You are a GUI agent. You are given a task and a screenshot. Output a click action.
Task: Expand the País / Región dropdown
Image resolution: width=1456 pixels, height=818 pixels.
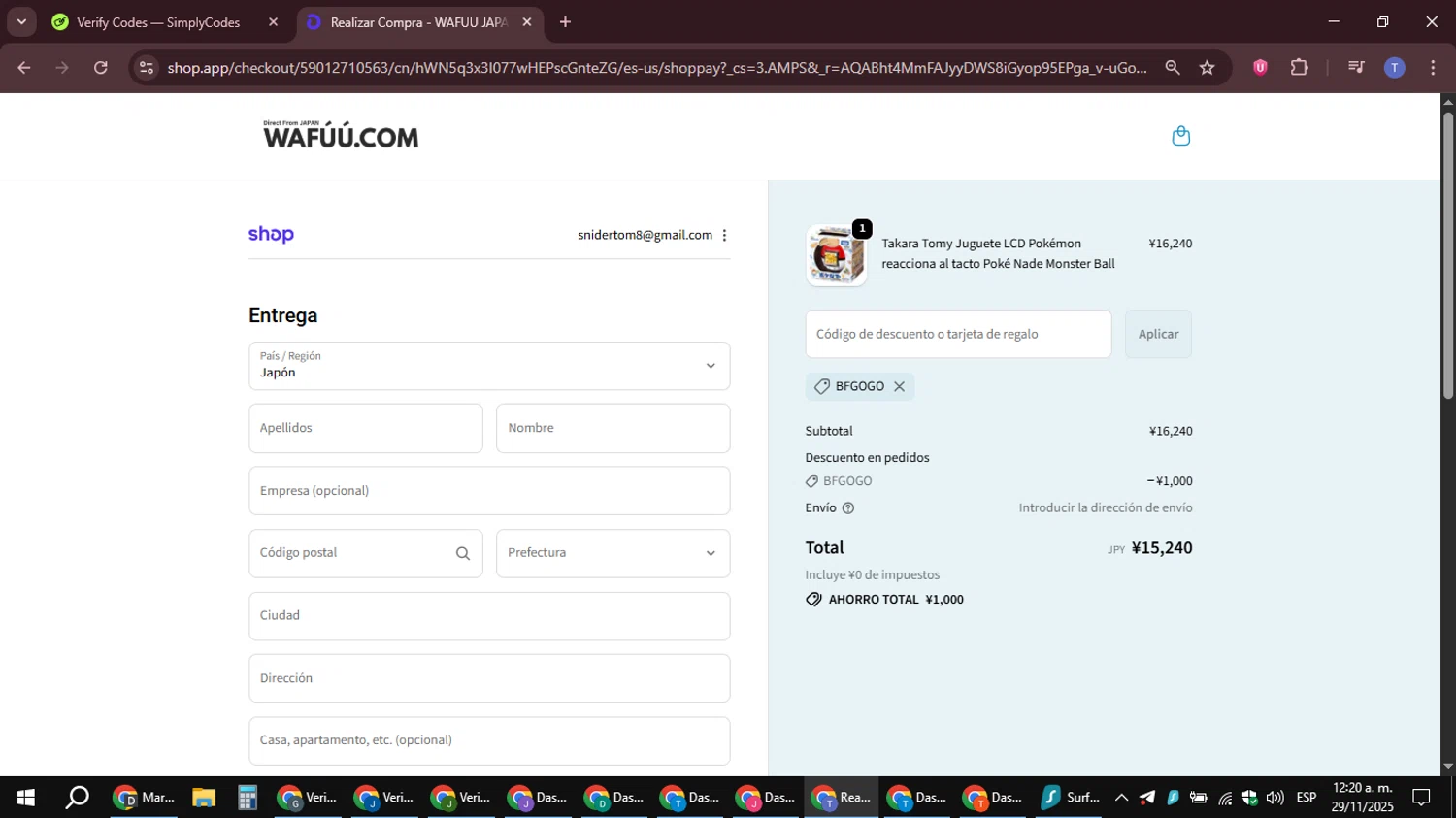tap(489, 366)
